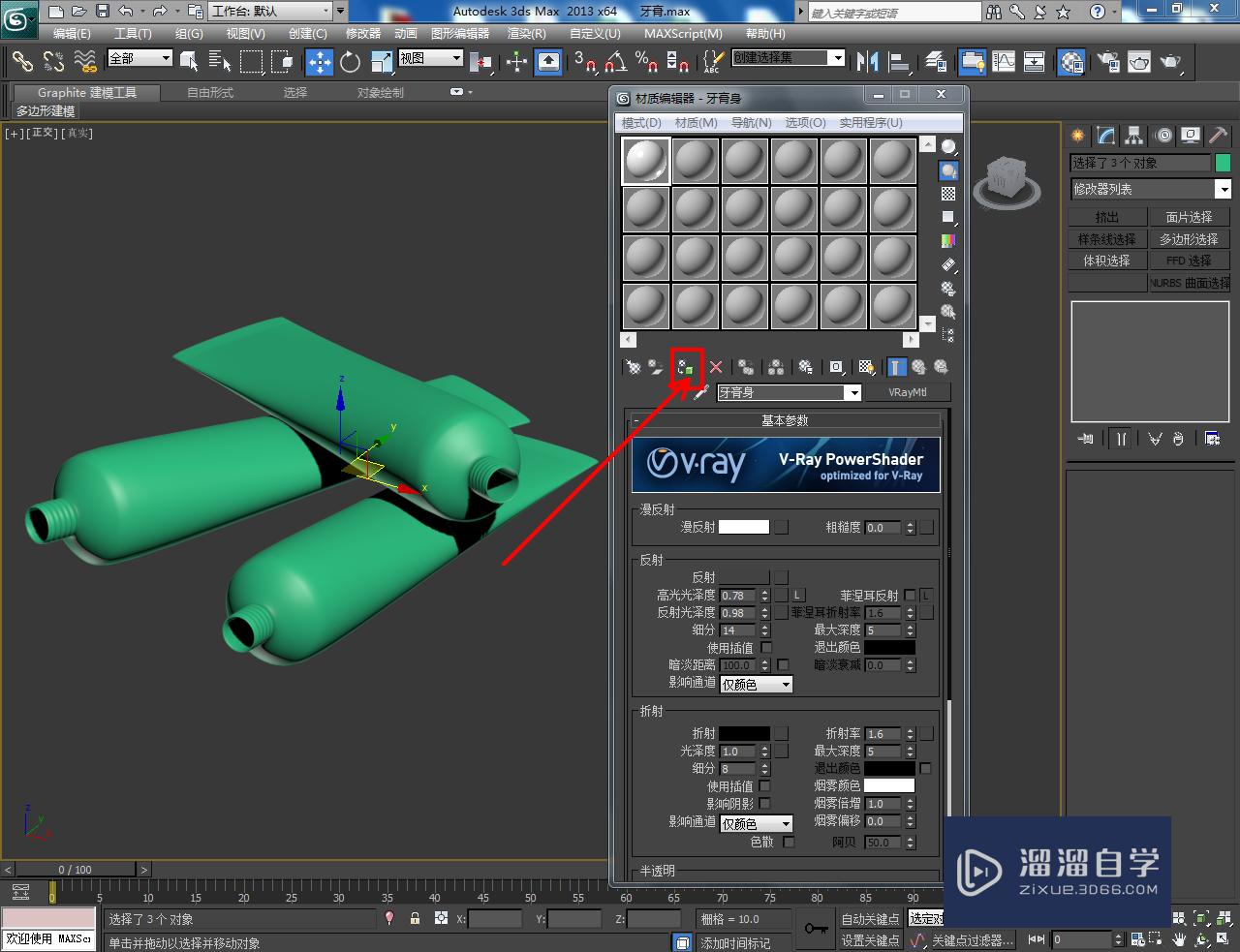Image resolution: width=1240 pixels, height=952 pixels.
Task: Click Go to Parent icon
Action: (918, 367)
